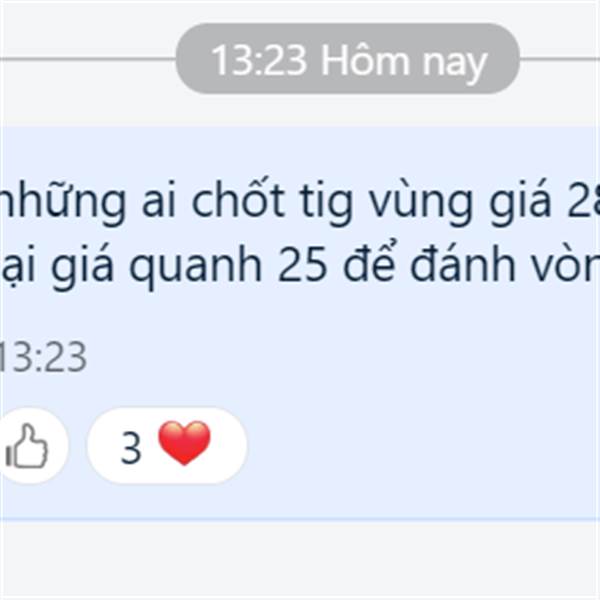Click the word 'nay' in date pill
The image size is (600, 600).
(455, 64)
